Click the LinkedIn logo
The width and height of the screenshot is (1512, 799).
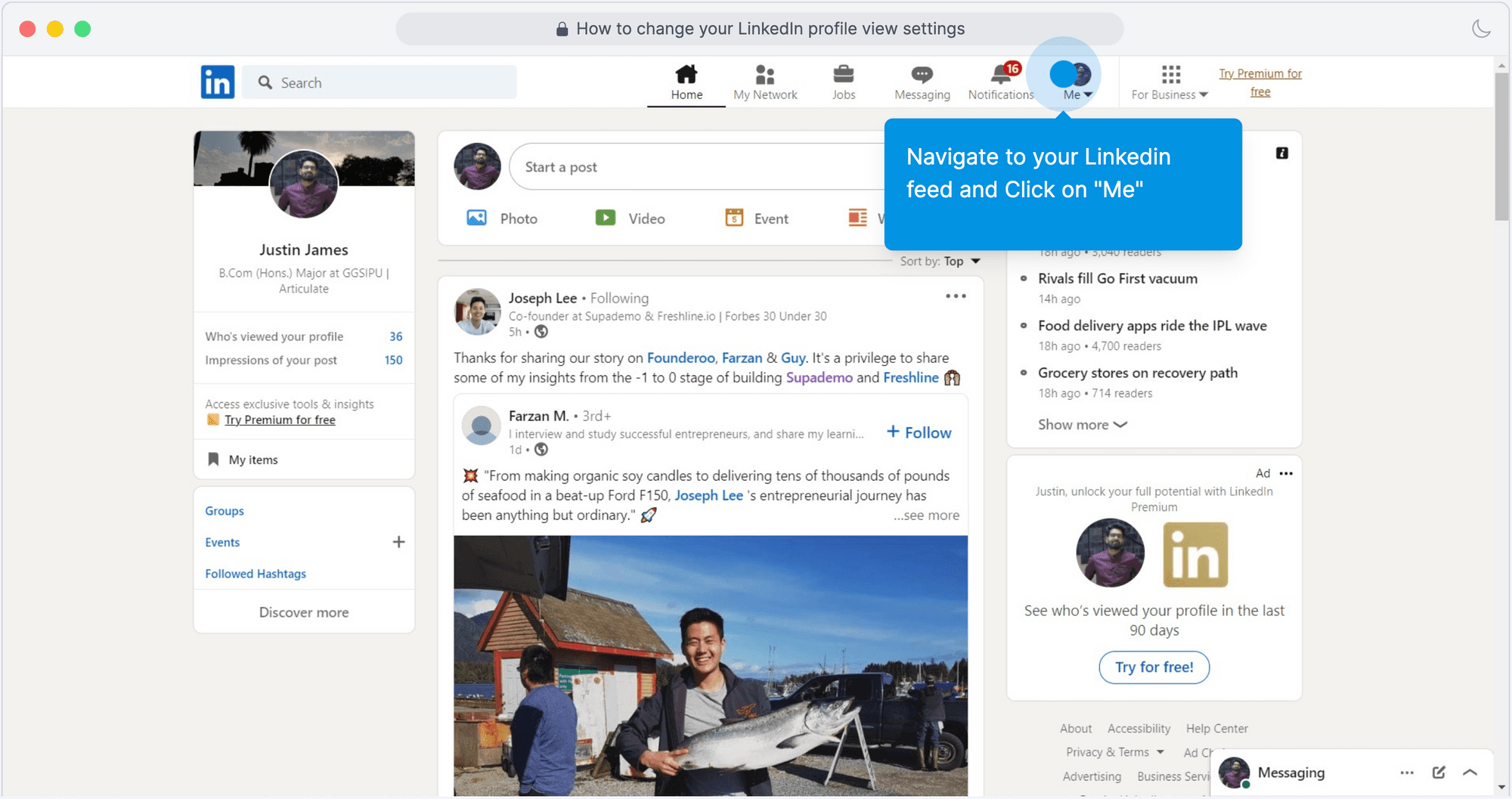(217, 82)
